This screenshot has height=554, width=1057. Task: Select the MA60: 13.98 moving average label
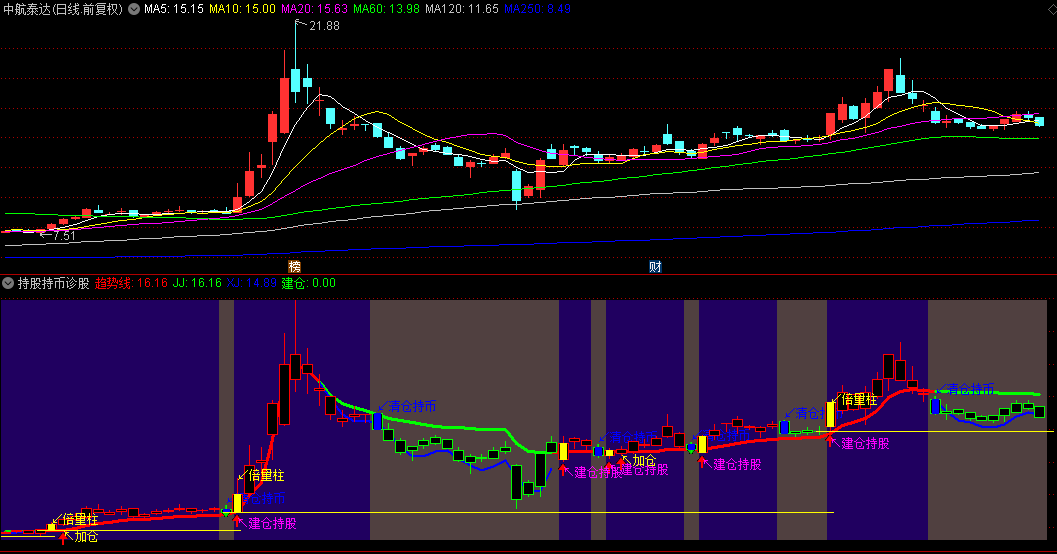click(386, 9)
